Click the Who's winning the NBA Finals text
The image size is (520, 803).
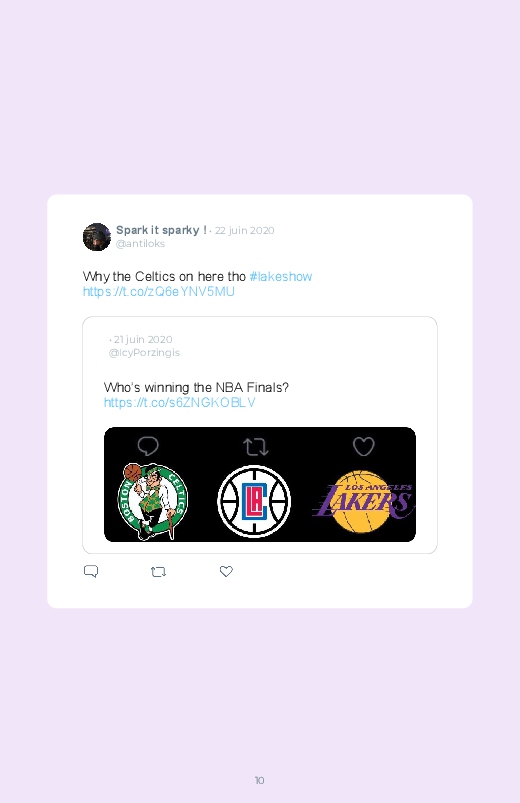[x=196, y=387]
